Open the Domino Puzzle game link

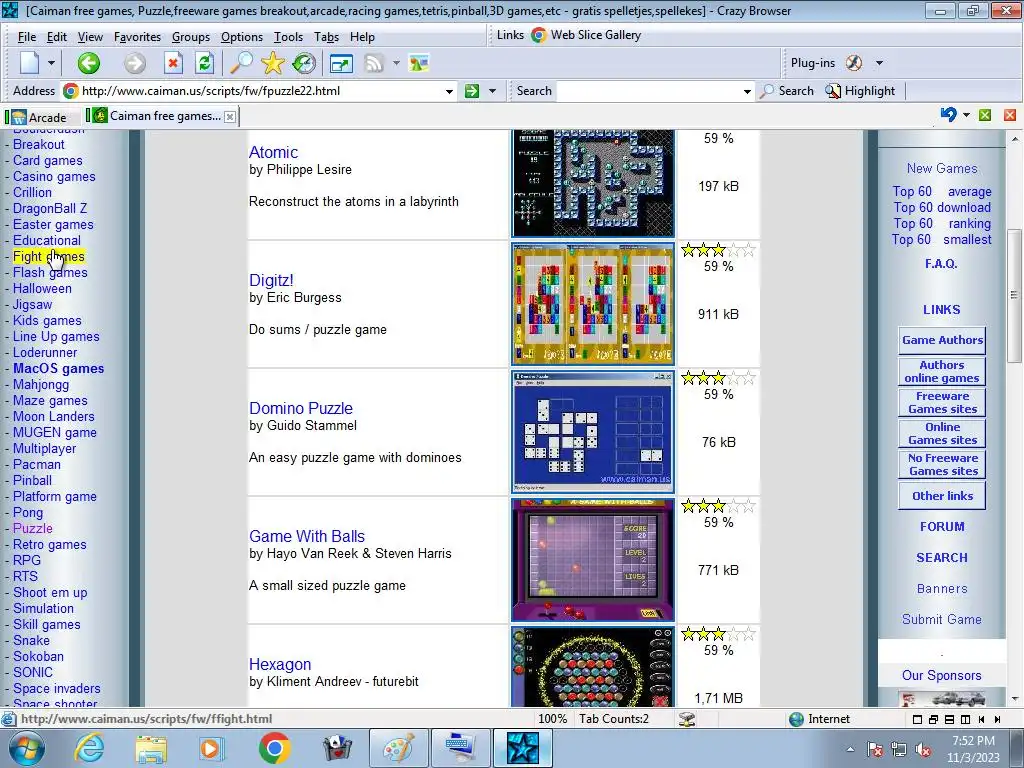(301, 408)
